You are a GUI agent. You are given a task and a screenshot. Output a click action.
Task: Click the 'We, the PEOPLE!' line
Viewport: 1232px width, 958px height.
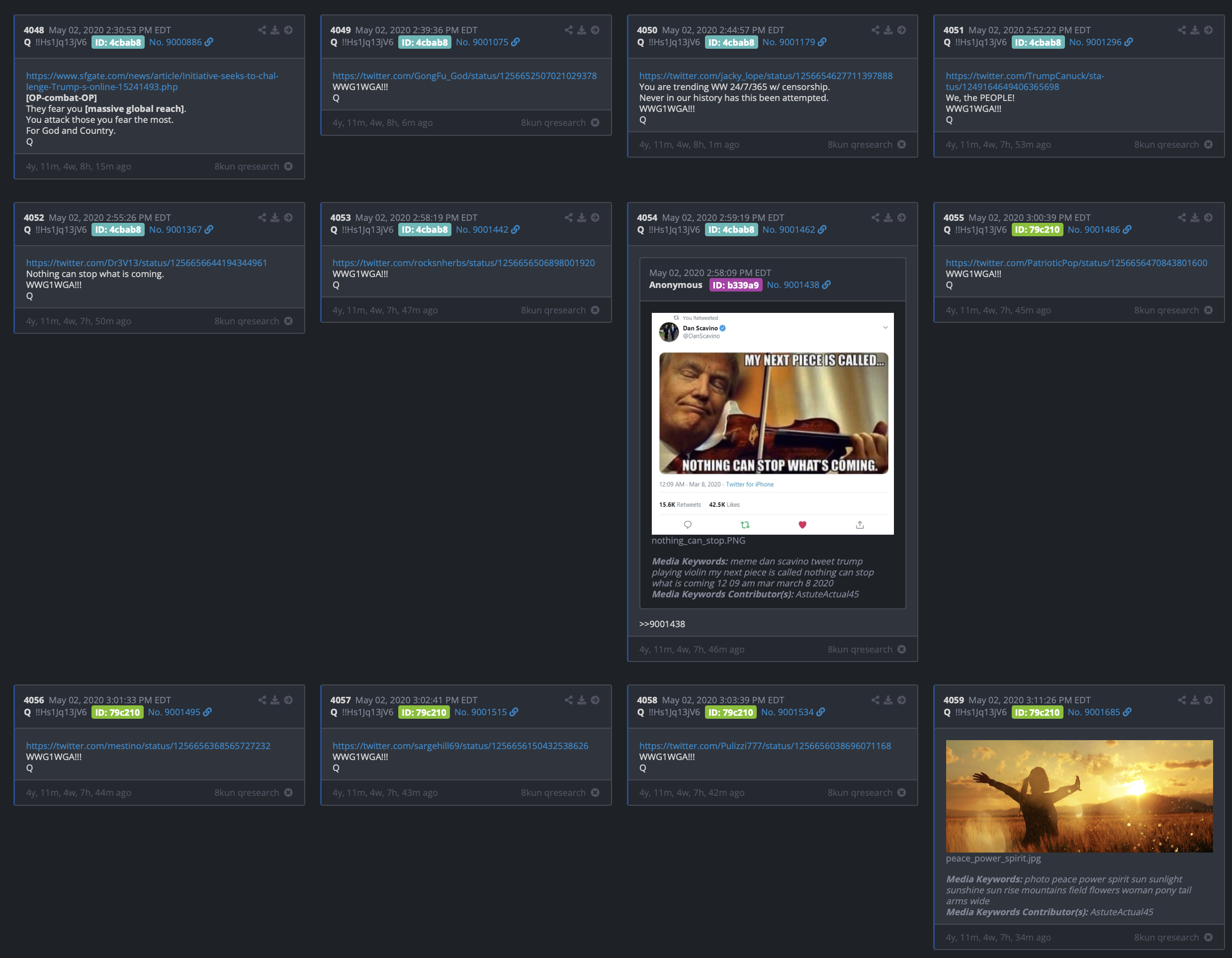(980, 97)
